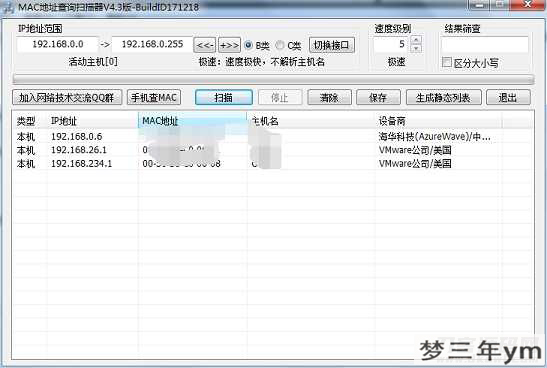Screen dimensions: 547x368
Task: Sort by the 设备商 column header
Action: tap(439, 121)
